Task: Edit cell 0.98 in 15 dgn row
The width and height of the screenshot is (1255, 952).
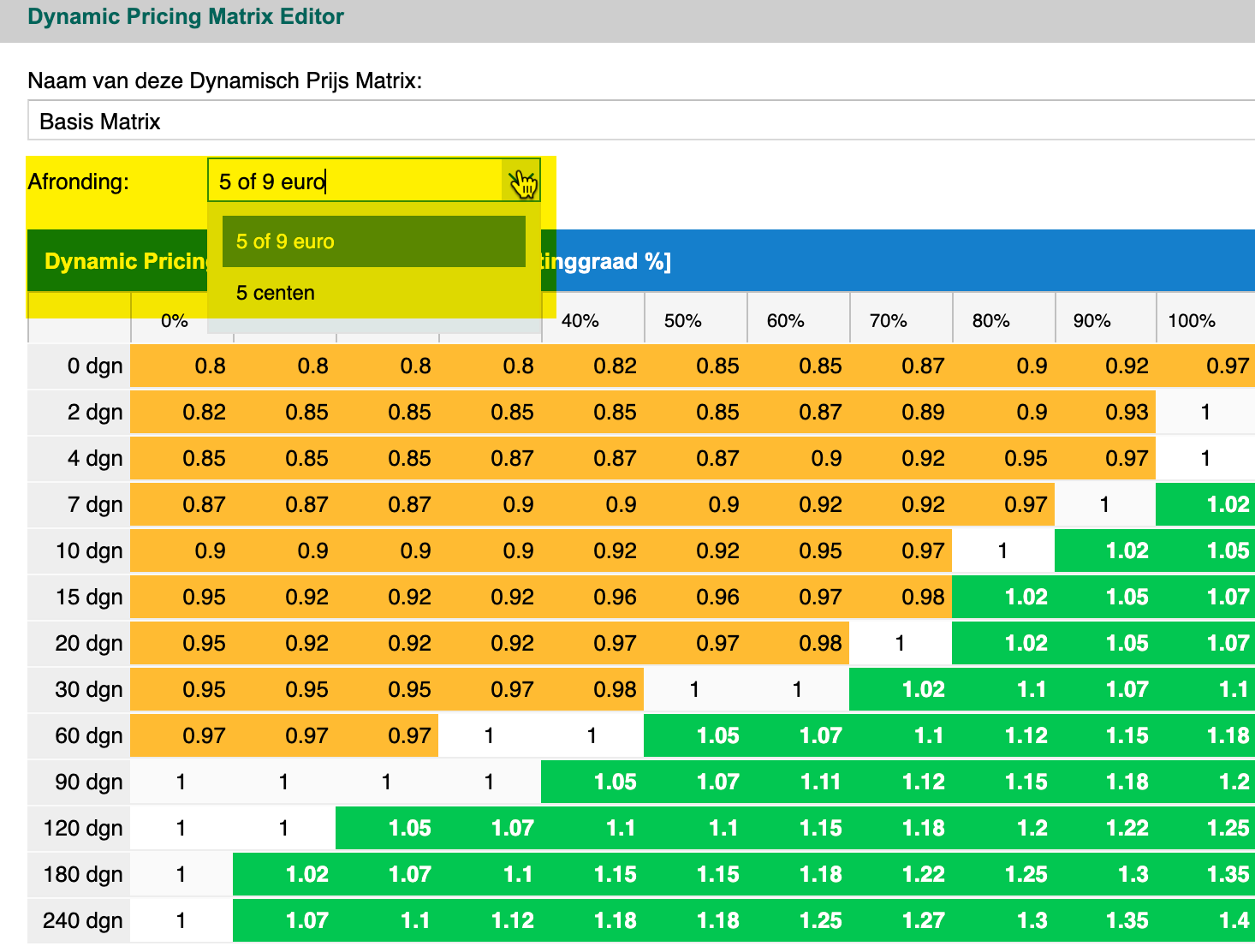Action: (901, 597)
